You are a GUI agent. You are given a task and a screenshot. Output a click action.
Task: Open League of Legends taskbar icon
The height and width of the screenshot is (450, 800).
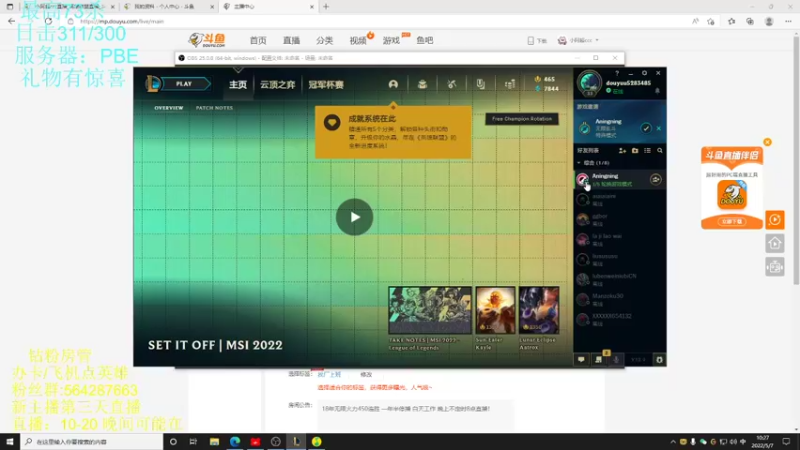296,441
